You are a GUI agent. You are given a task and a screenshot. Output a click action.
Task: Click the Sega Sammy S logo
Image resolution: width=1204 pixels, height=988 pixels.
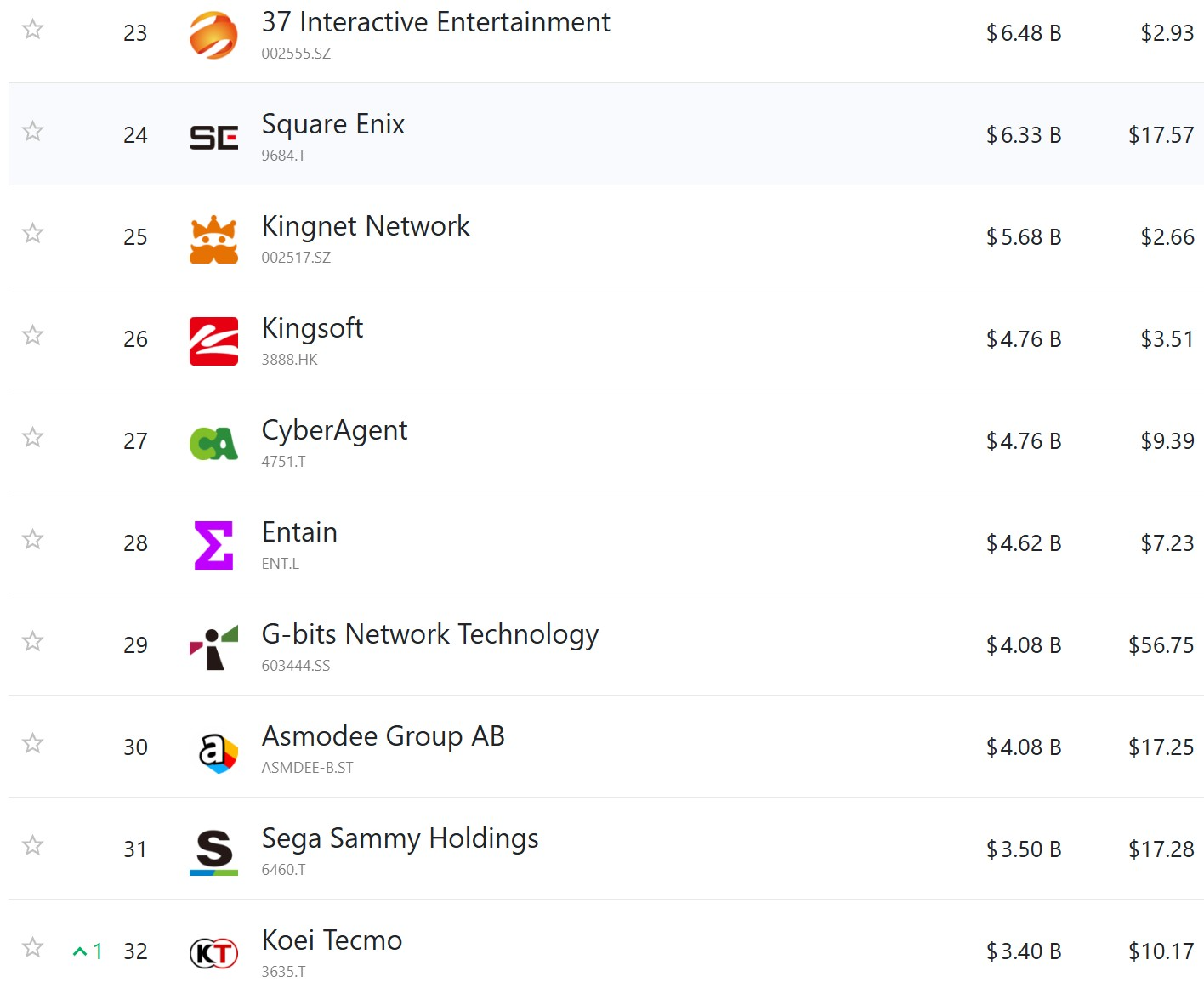pos(213,851)
